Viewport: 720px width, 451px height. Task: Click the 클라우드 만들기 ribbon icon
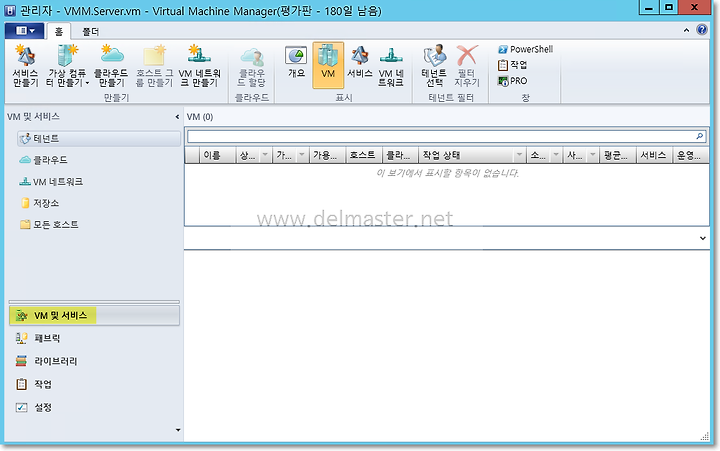click(x=111, y=56)
